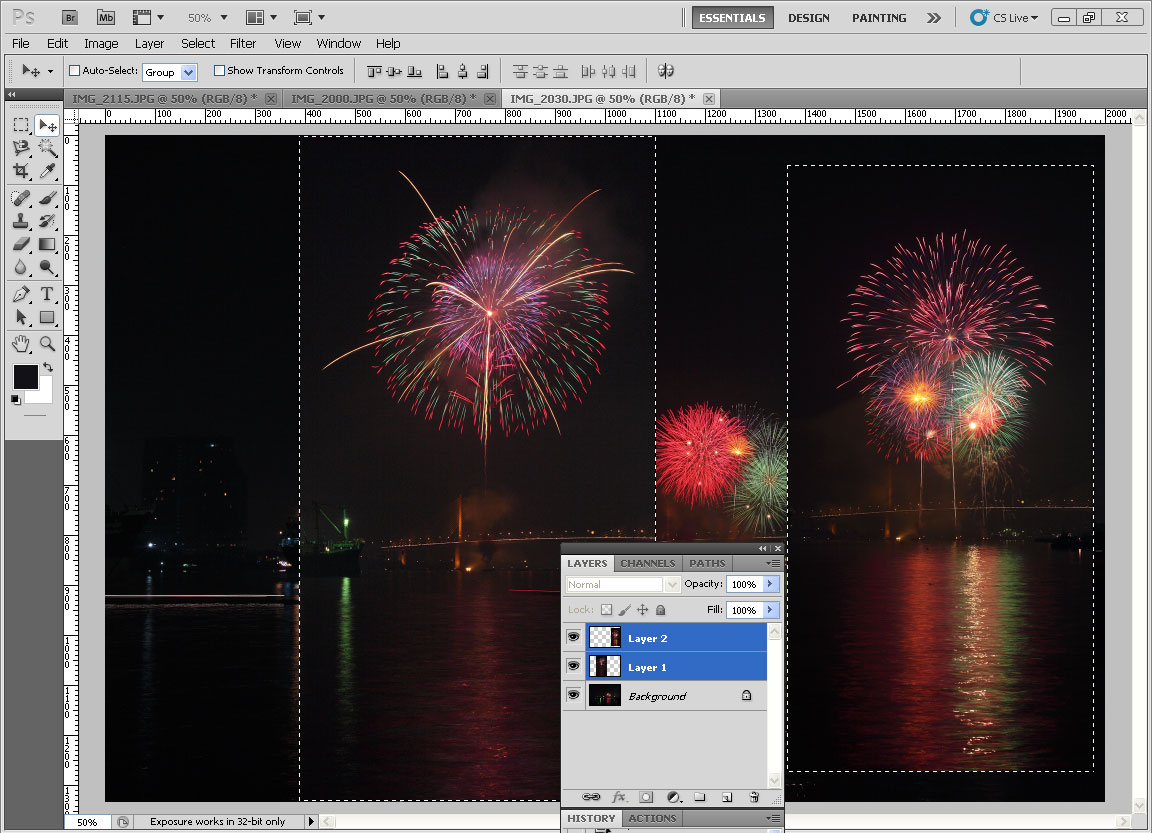Click the delete layer trash icon

point(754,797)
